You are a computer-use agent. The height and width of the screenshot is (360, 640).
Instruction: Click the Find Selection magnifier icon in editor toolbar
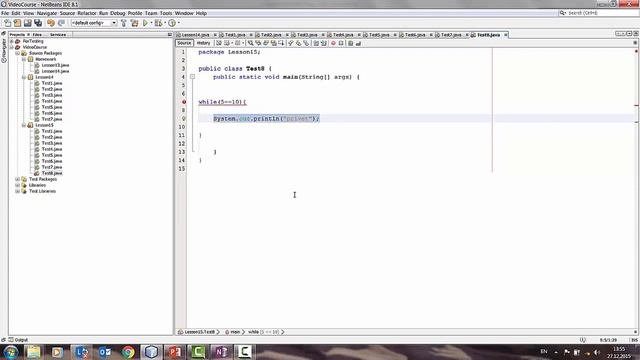click(251, 43)
